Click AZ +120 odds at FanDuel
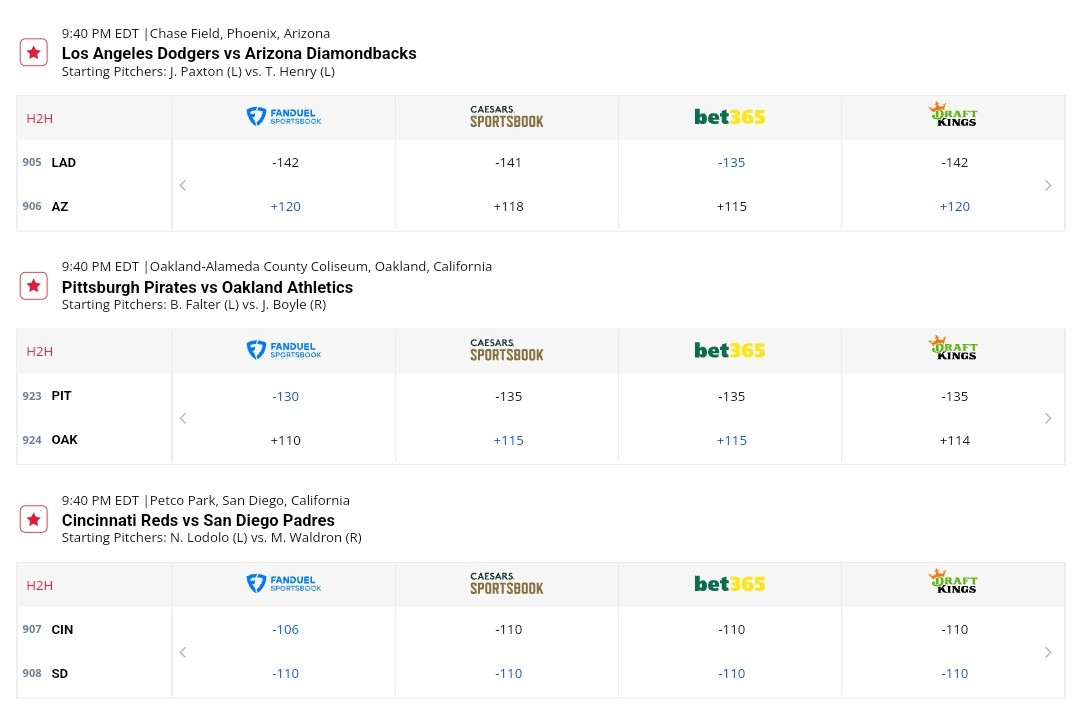 [x=285, y=207]
